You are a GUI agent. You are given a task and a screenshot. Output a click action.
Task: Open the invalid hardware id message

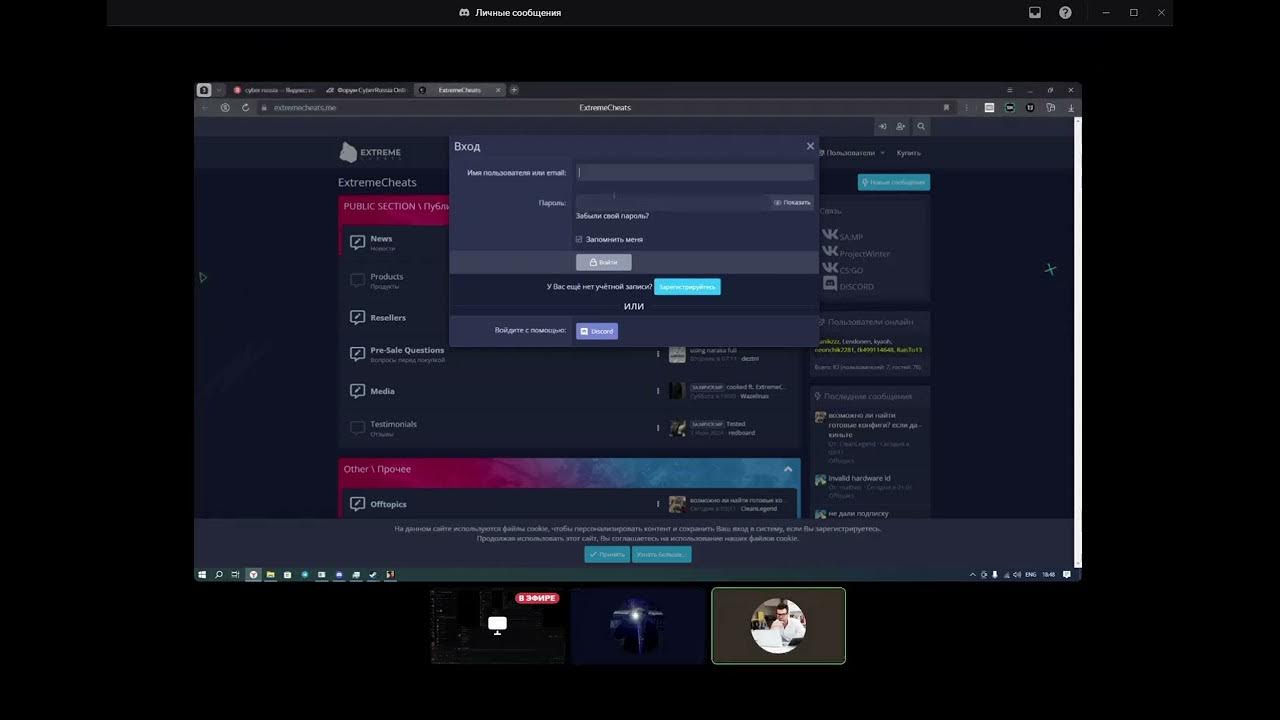859,478
